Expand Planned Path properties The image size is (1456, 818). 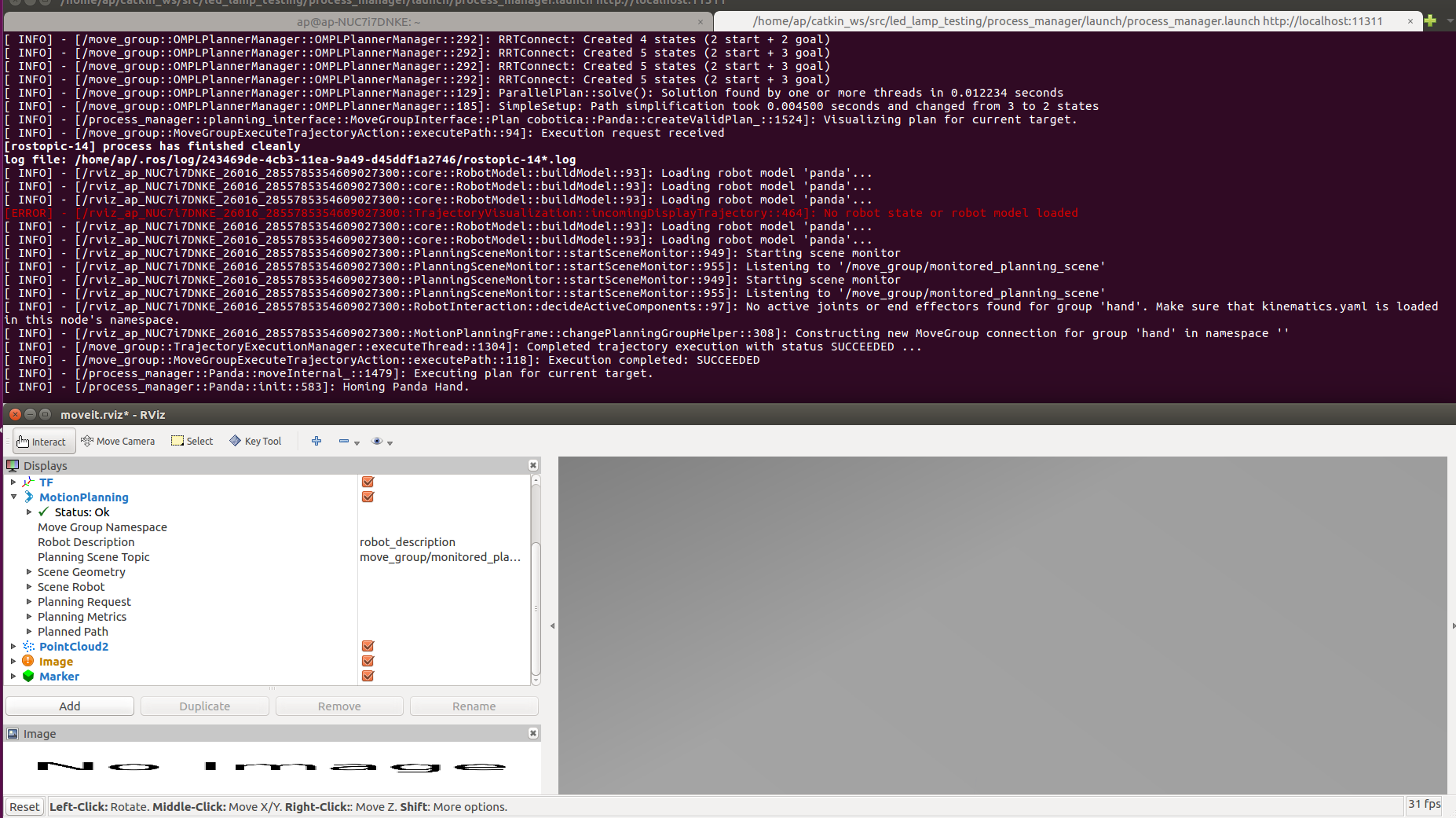29,632
